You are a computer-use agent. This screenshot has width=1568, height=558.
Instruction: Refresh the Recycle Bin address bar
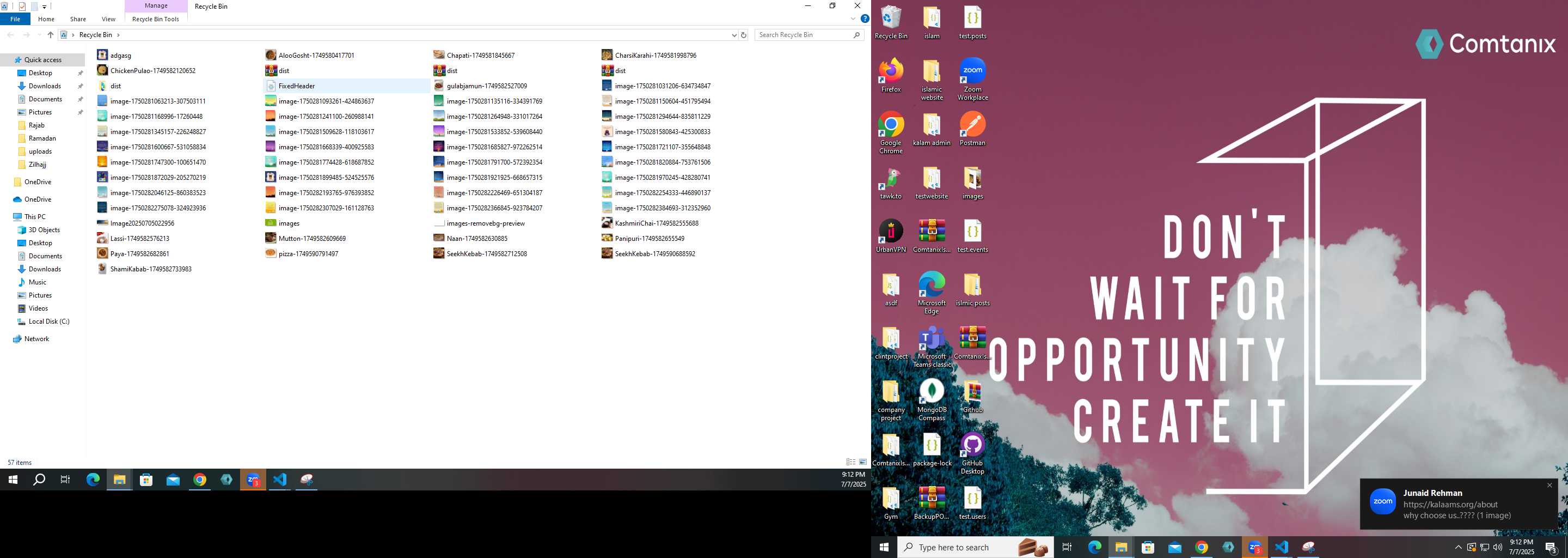click(x=743, y=35)
